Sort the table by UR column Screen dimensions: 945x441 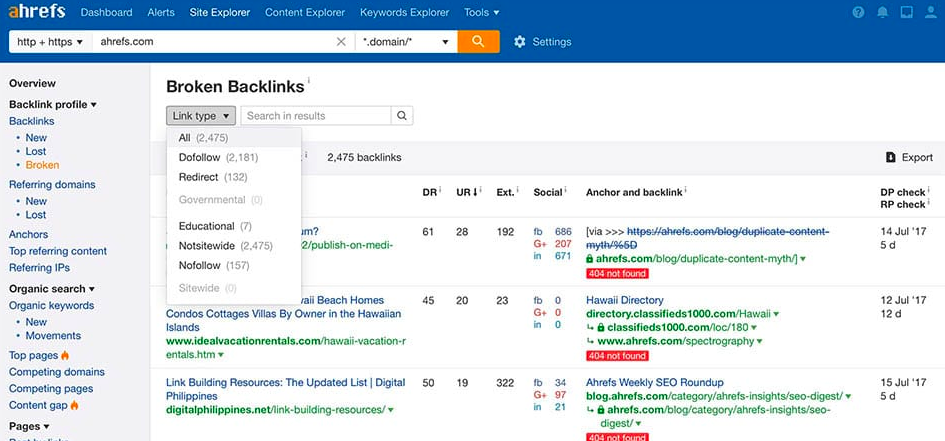(466, 192)
